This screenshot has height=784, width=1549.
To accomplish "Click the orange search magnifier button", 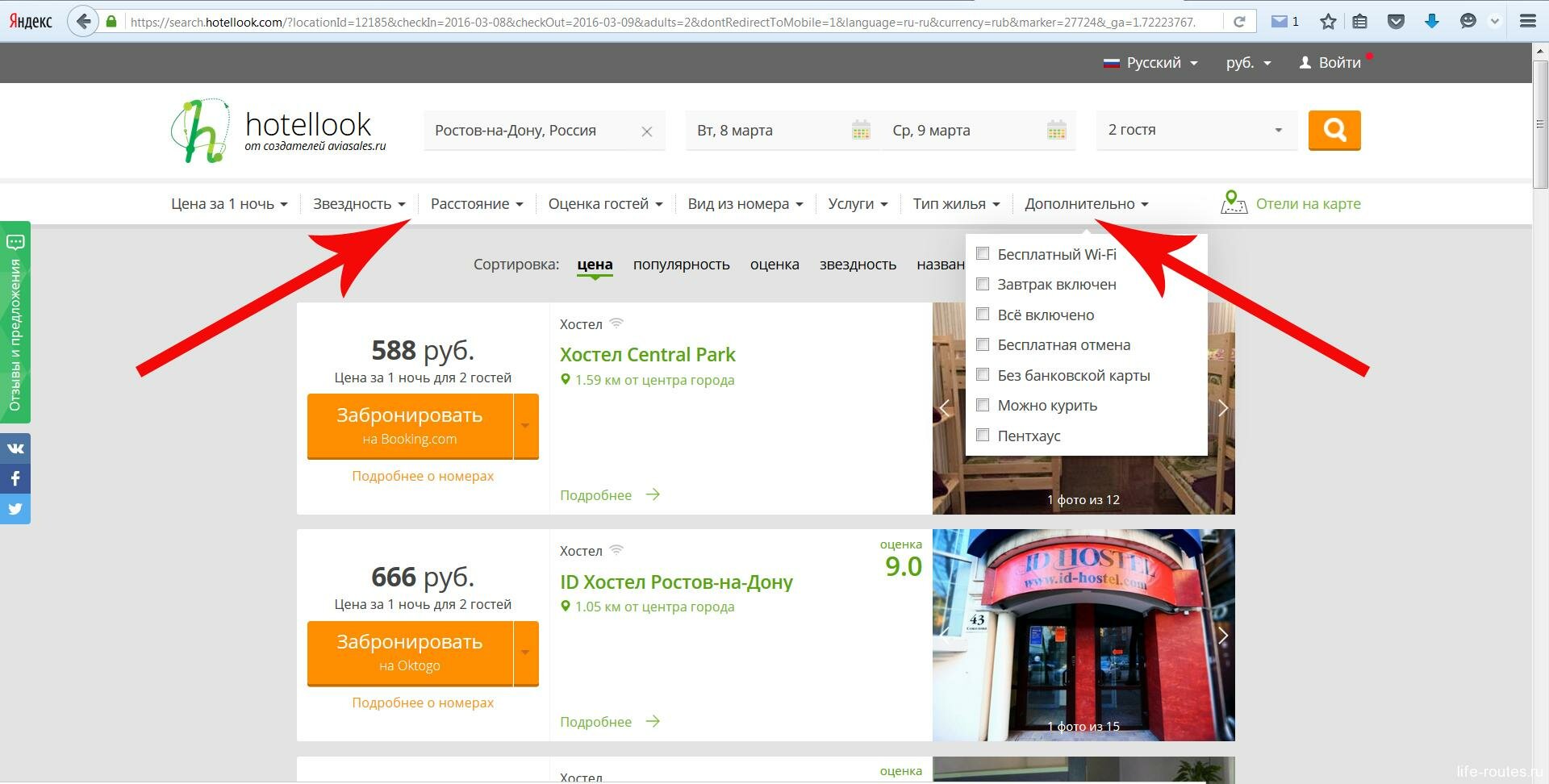I will click(x=1334, y=130).
